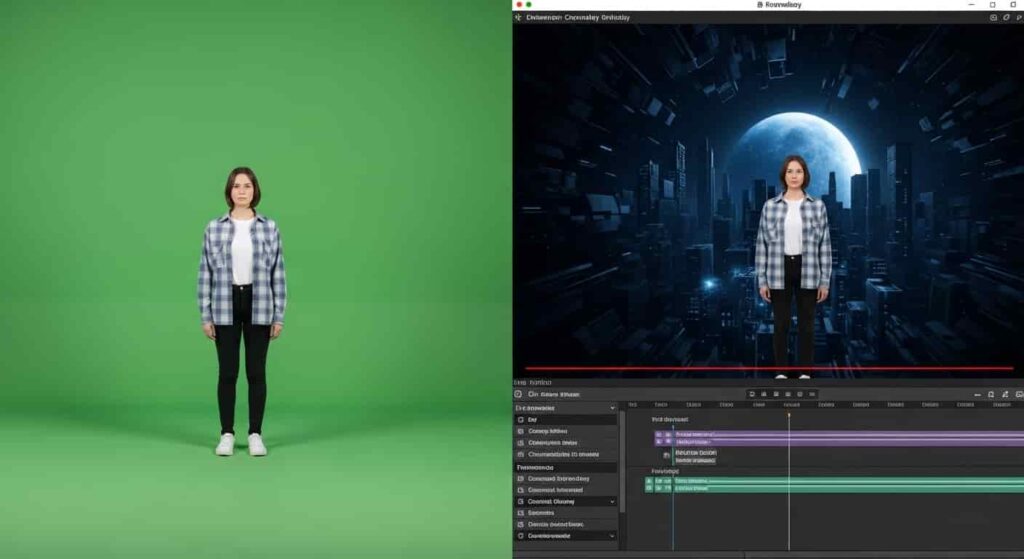This screenshot has width=1024, height=559.
Task: Toggle the first small button on the upper green track
Action: tap(649, 481)
